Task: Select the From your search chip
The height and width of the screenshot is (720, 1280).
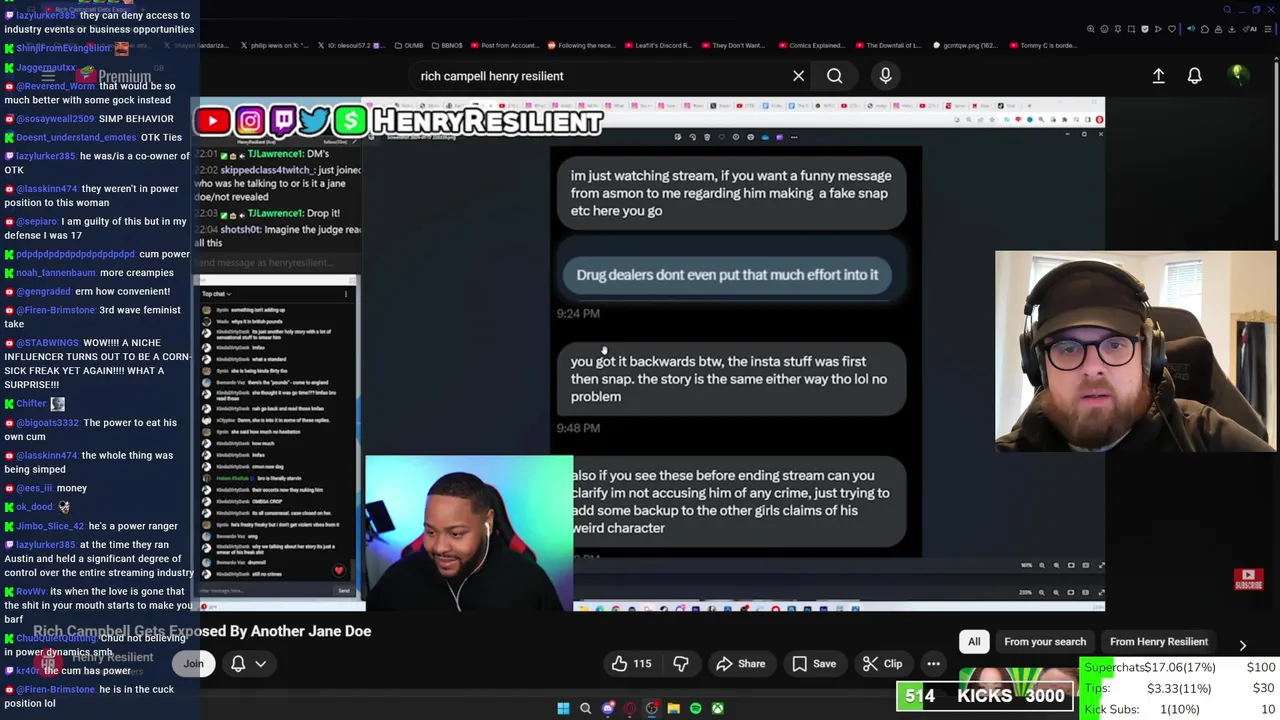Action: [1045, 642]
